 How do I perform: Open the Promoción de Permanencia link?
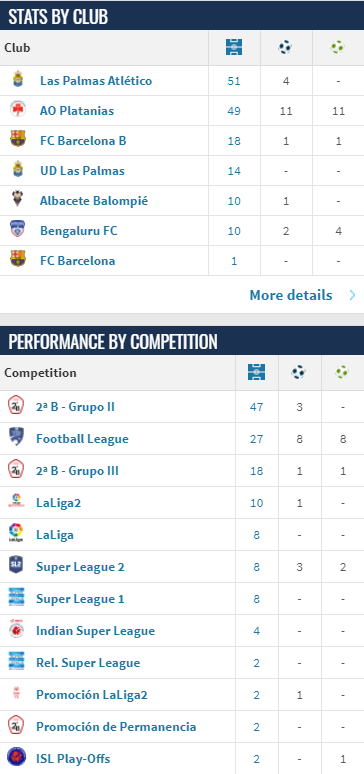click(116, 727)
